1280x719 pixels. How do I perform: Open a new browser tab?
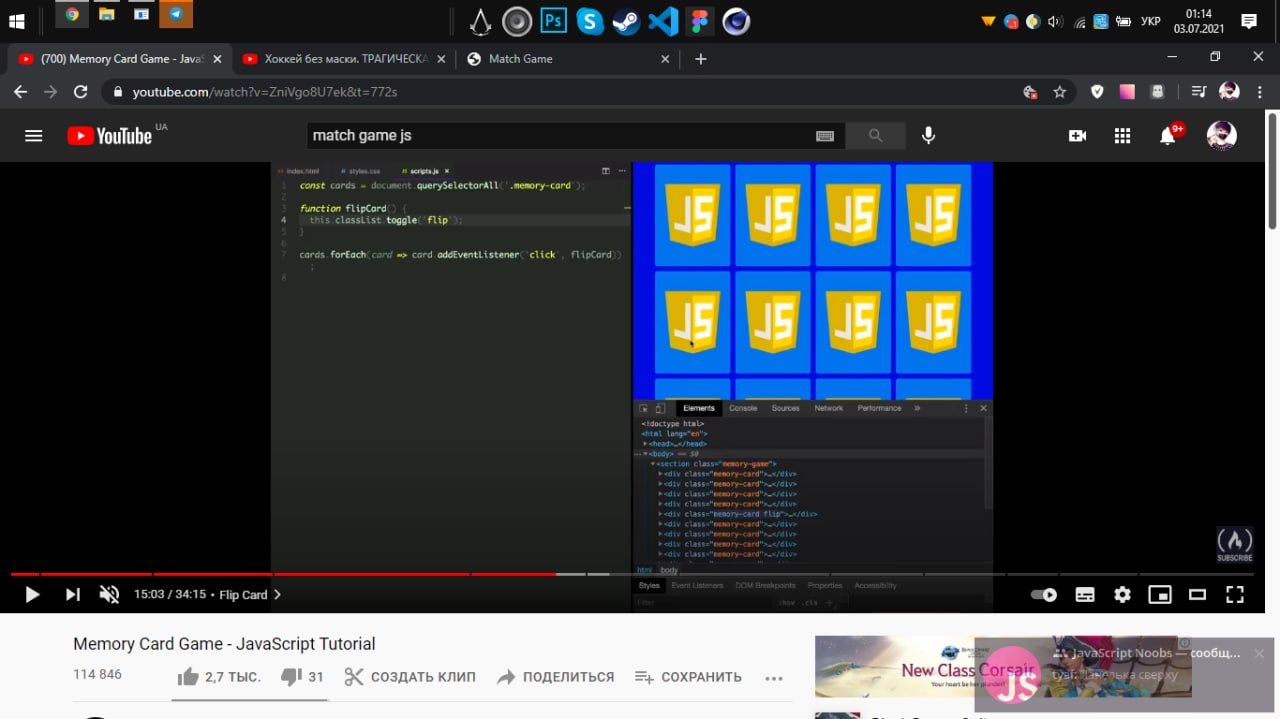point(700,59)
